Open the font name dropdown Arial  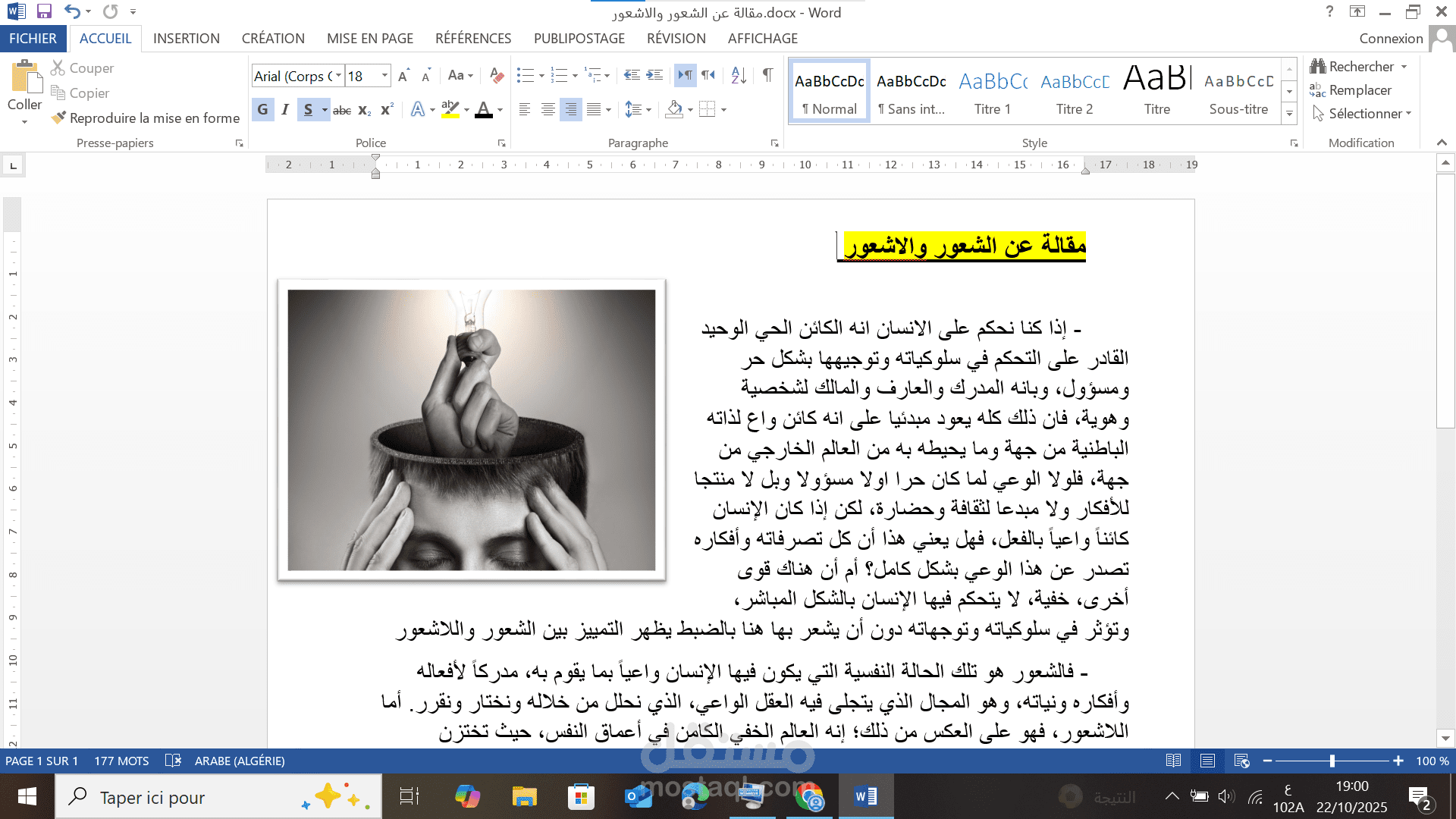click(x=338, y=76)
